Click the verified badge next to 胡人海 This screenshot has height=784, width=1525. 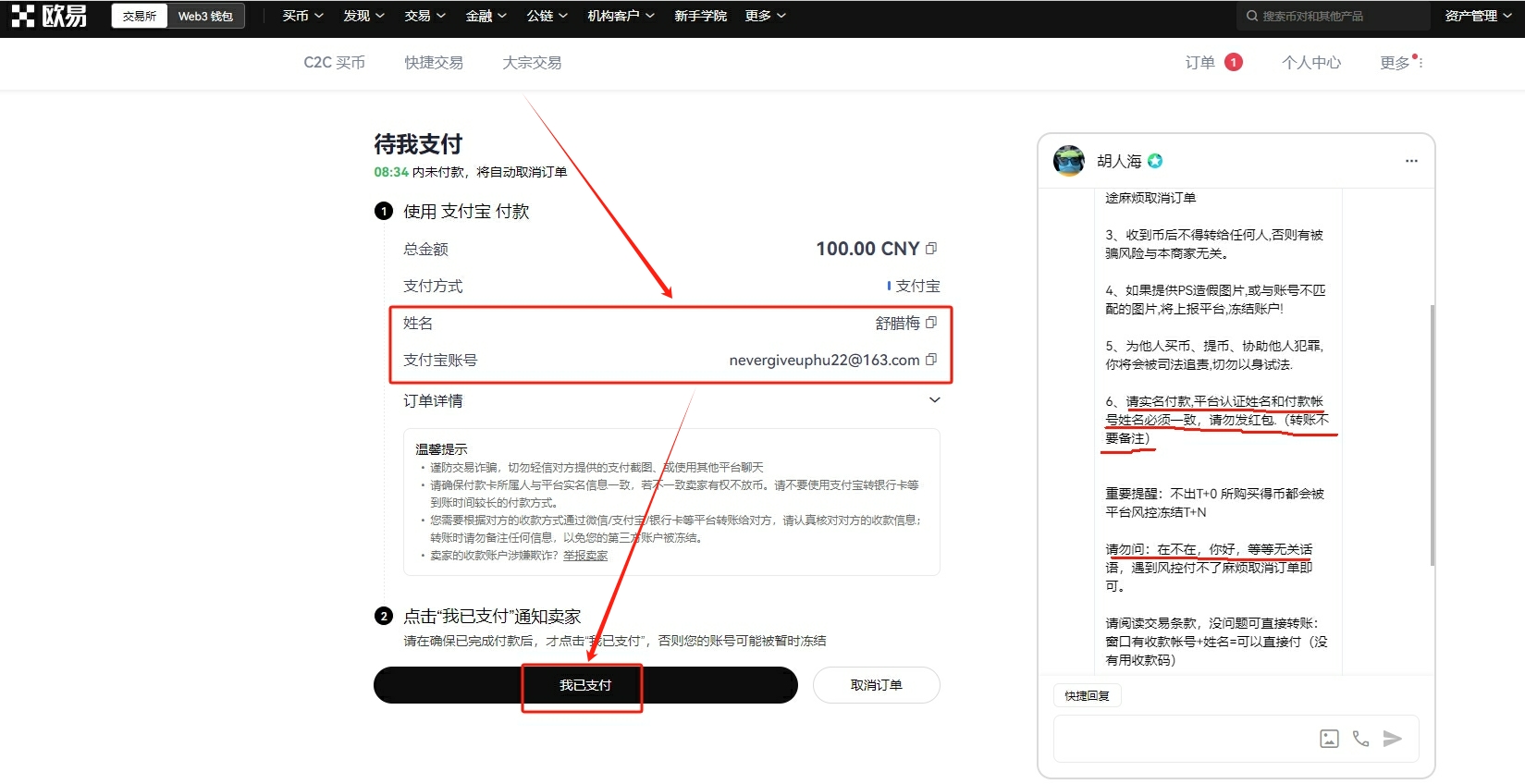[x=1155, y=161]
